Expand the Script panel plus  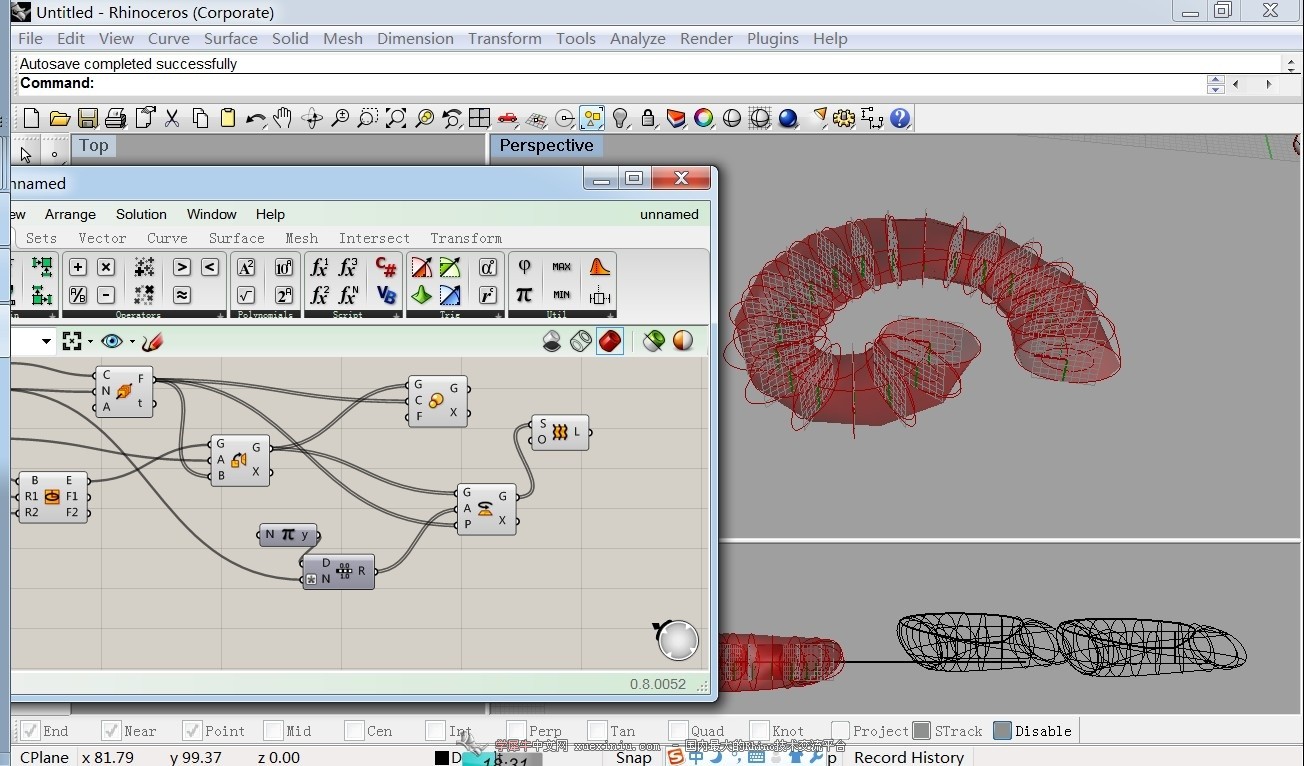(x=397, y=315)
